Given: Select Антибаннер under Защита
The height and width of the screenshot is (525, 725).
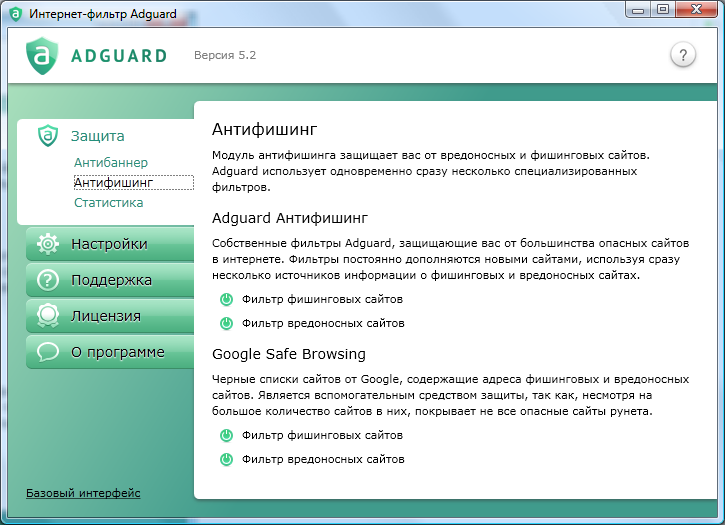Looking at the screenshot, I should (x=111, y=162).
